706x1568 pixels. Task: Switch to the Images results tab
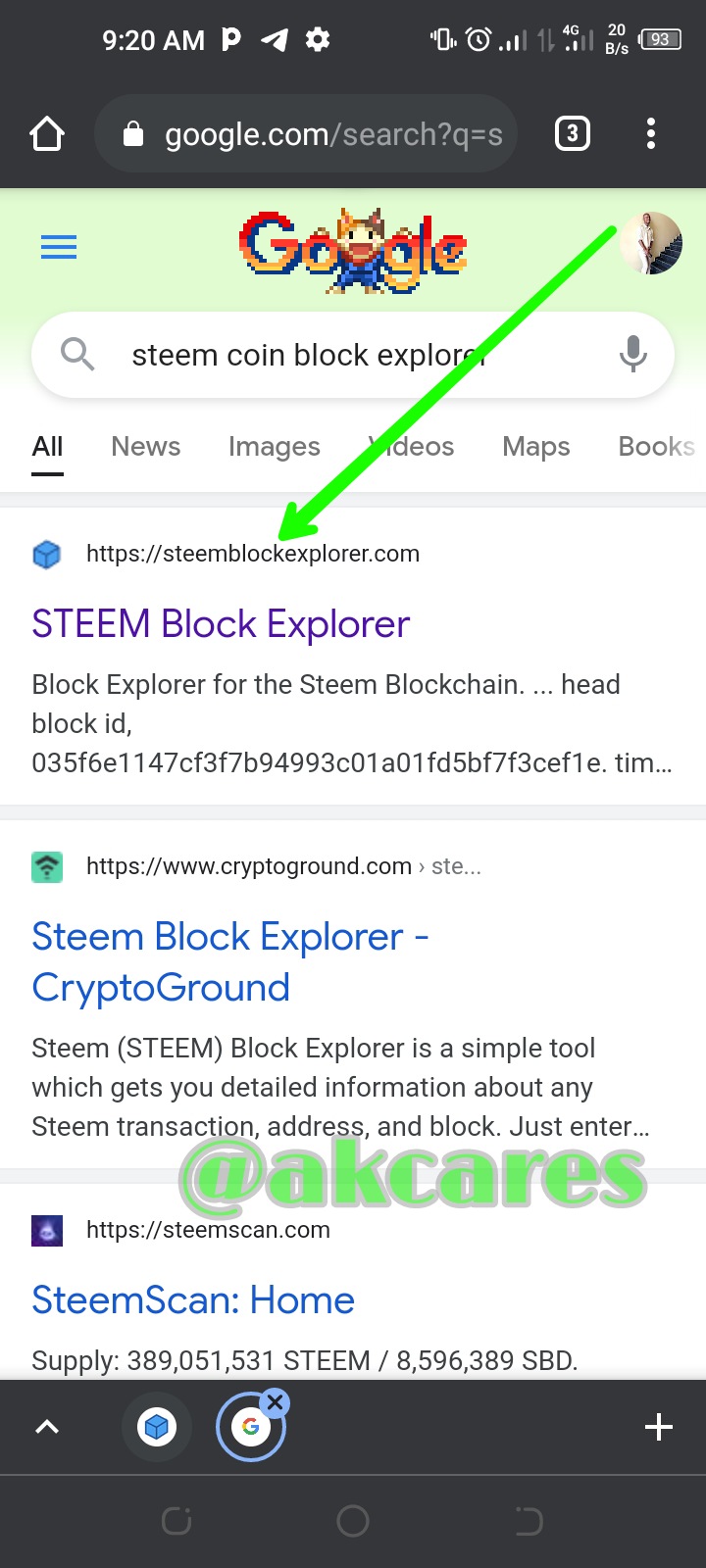[x=275, y=447]
